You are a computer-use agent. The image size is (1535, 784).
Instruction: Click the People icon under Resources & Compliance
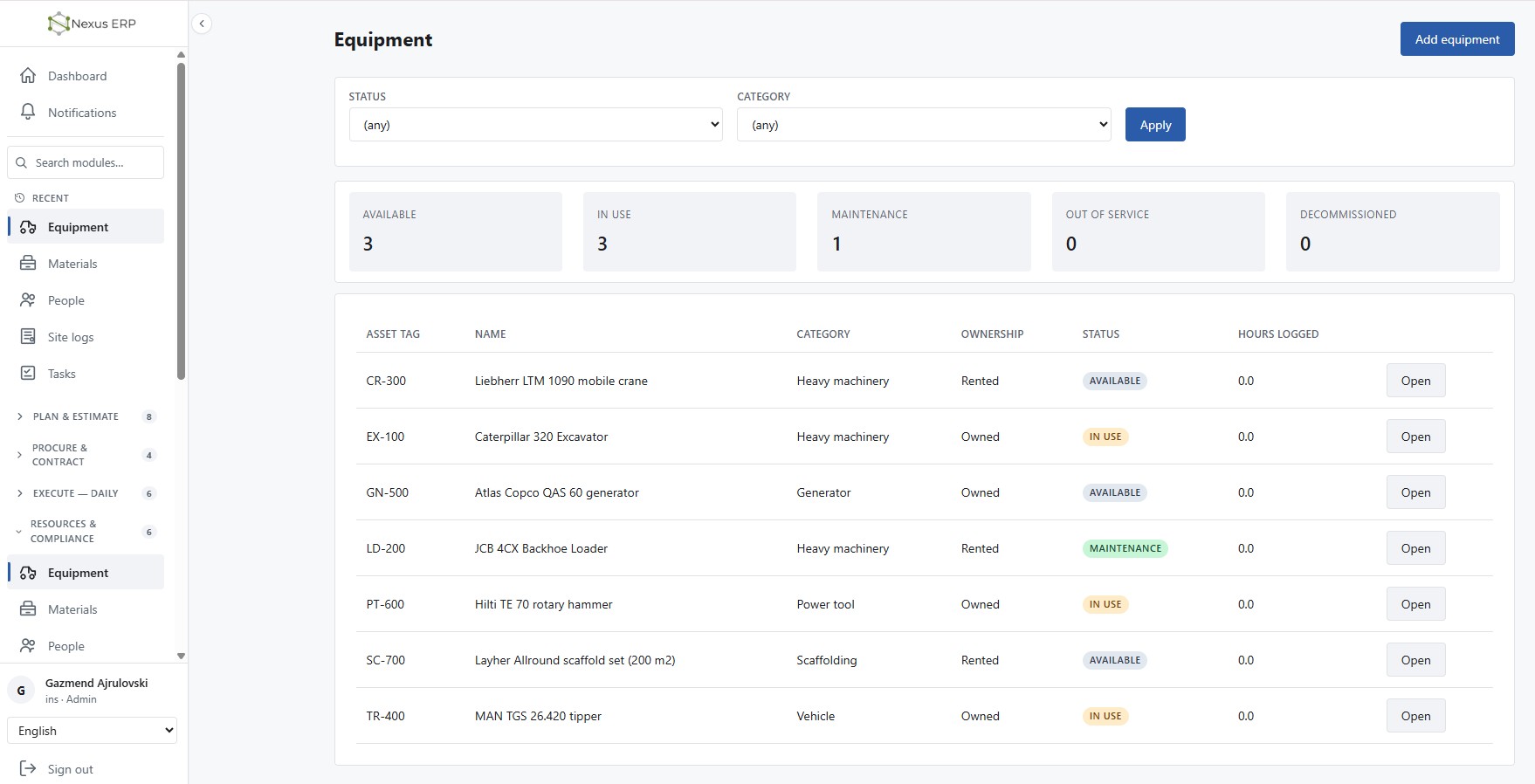28,646
